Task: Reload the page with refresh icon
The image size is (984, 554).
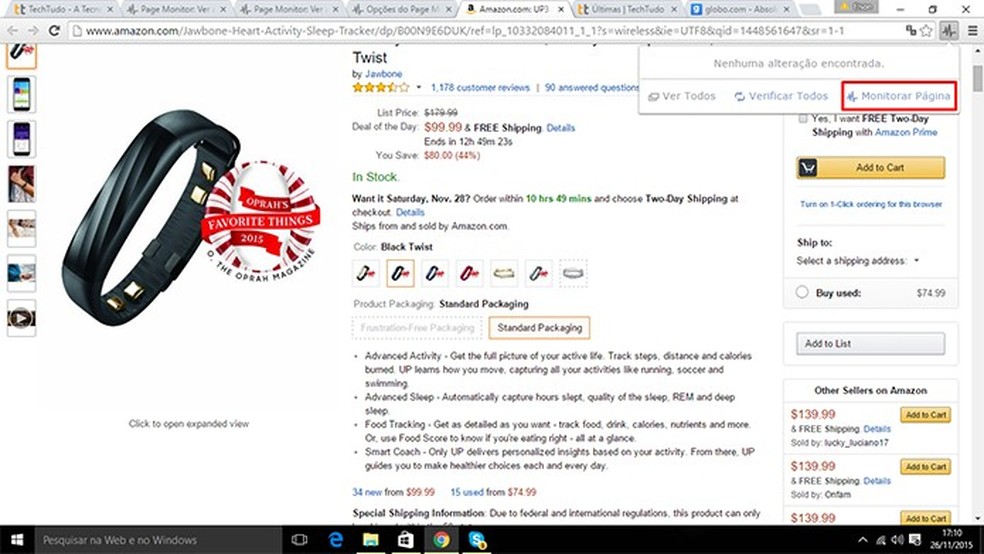Action: (54, 30)
